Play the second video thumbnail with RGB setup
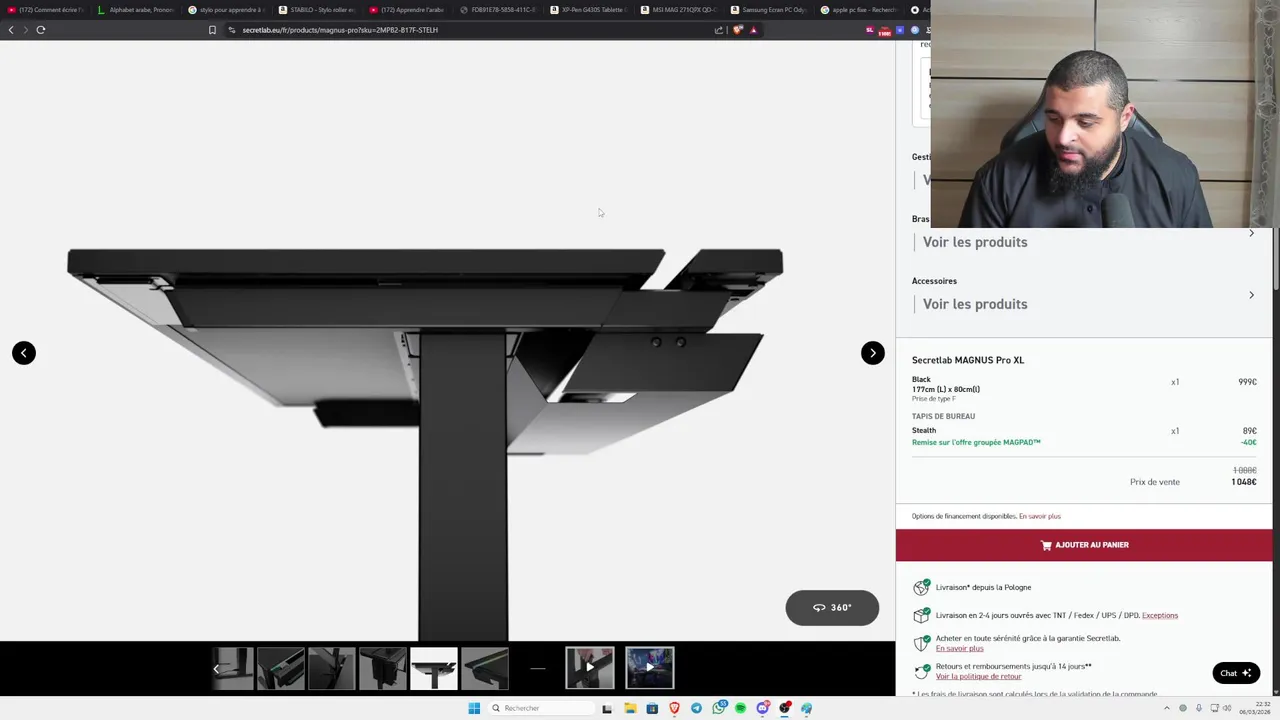Viewport: 1280px width, 720px height. [650, 668]
